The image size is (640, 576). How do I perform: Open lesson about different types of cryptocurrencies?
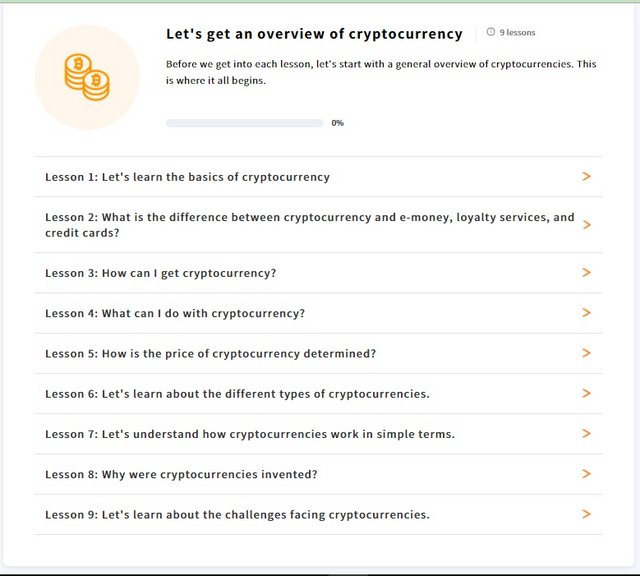point(318,394)
